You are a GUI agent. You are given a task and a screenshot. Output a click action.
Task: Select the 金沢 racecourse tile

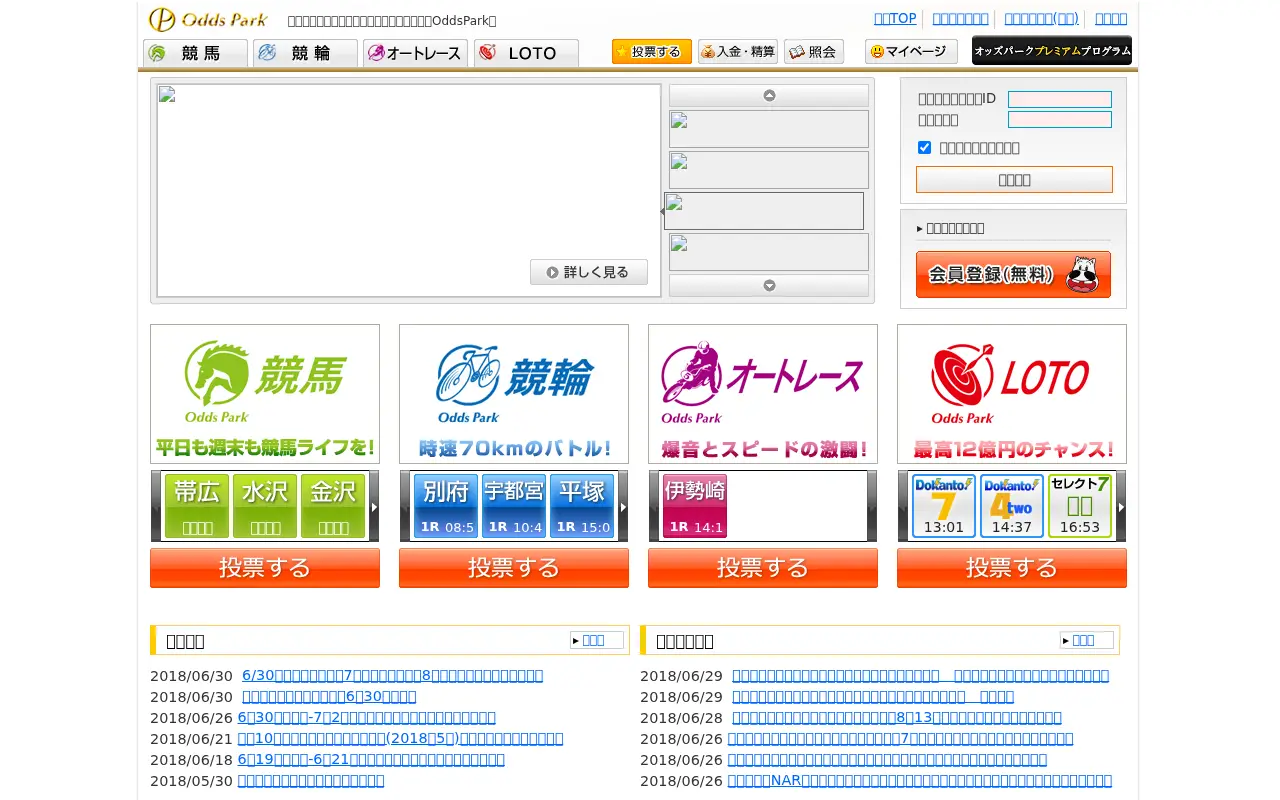click(333, 506)
